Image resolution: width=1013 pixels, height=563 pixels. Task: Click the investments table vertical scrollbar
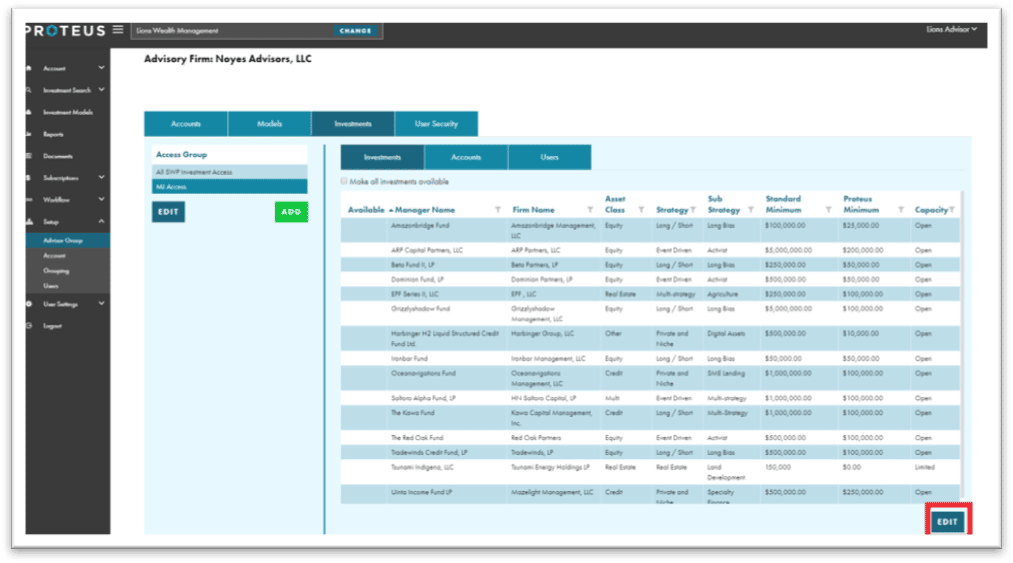click(x=961, y=343)
